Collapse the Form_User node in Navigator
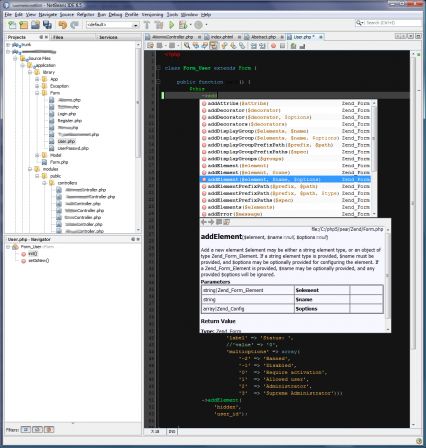The width and height of the screenshot is (426, 448). pos(8,247)
